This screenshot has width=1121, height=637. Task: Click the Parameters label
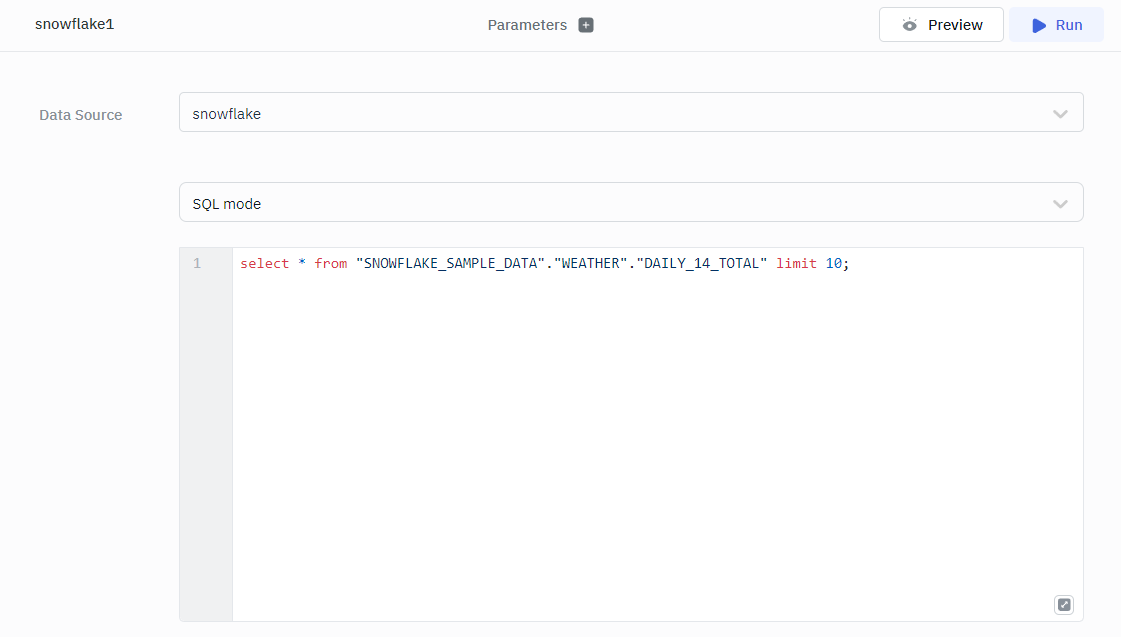click(x=527, y=25)
